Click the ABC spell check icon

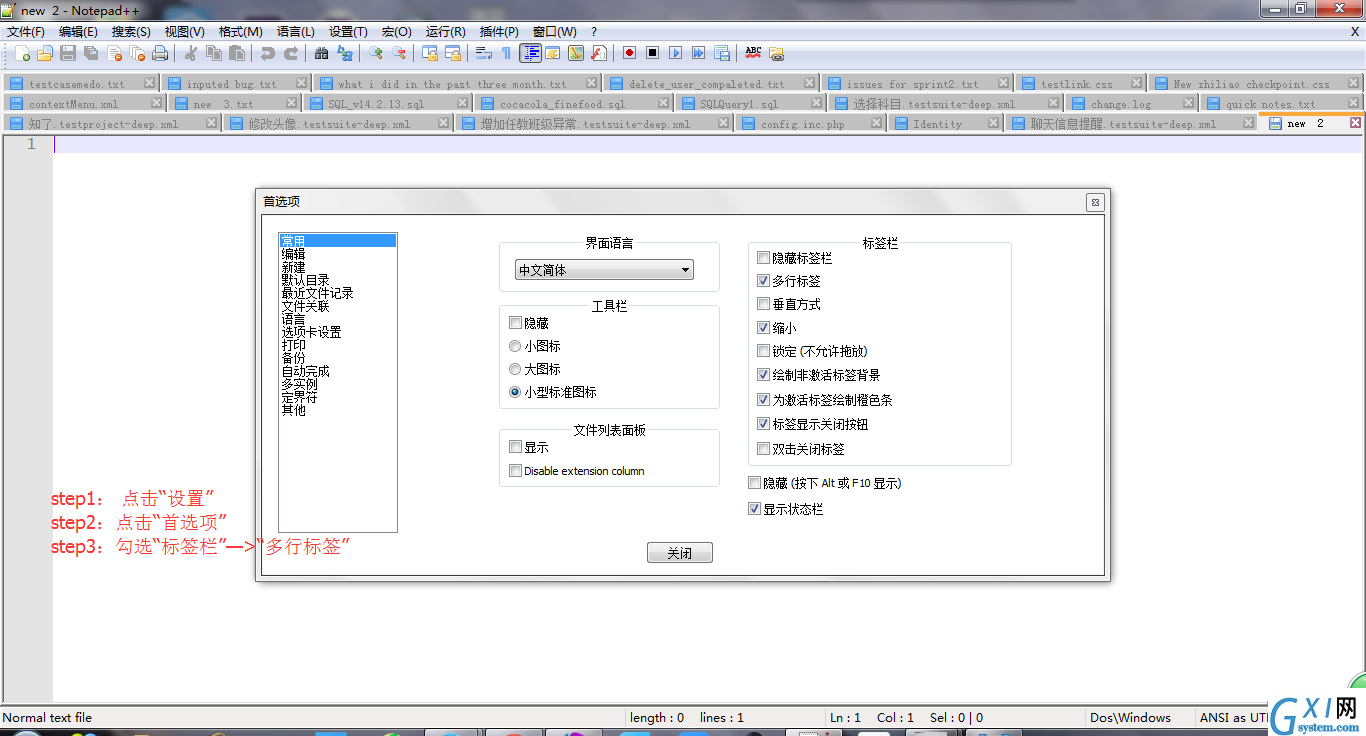pos(753,53)
